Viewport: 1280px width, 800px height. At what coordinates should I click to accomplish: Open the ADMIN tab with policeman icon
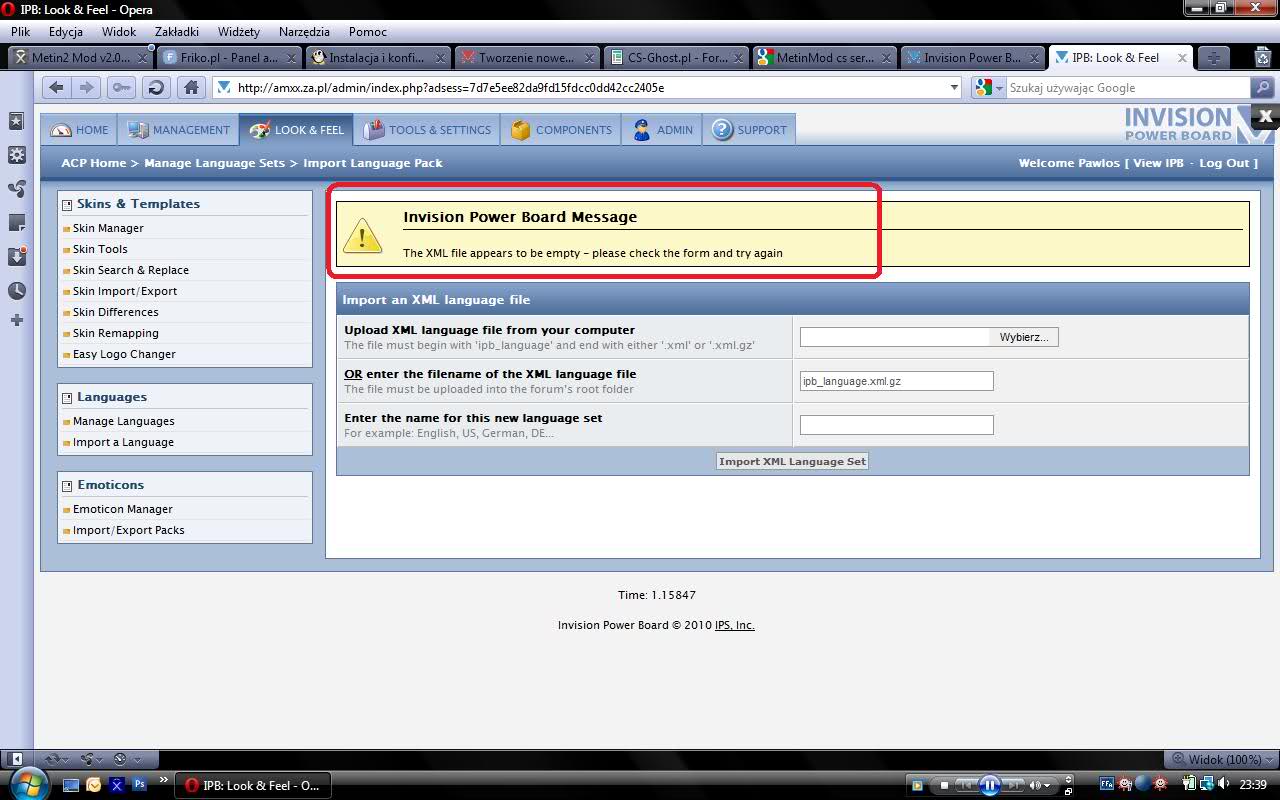(x=661, y=130)
